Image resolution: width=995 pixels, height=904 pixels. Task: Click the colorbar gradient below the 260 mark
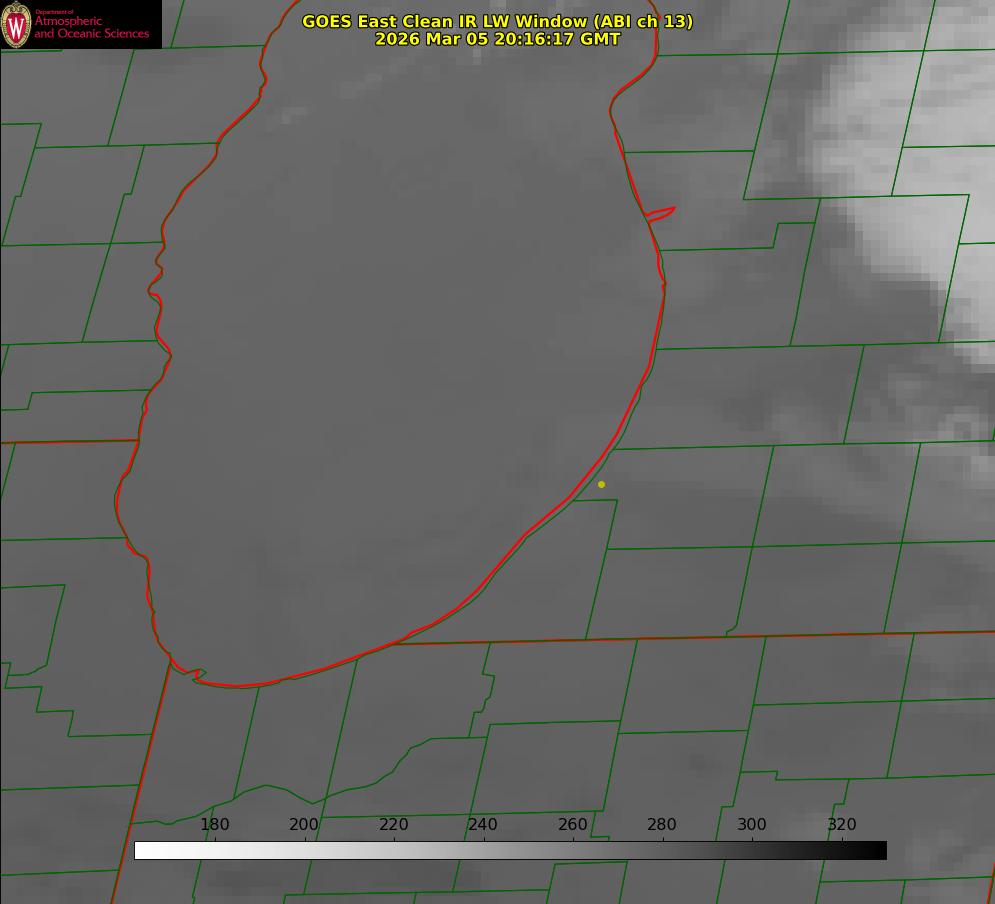click(x=573, y=850)
